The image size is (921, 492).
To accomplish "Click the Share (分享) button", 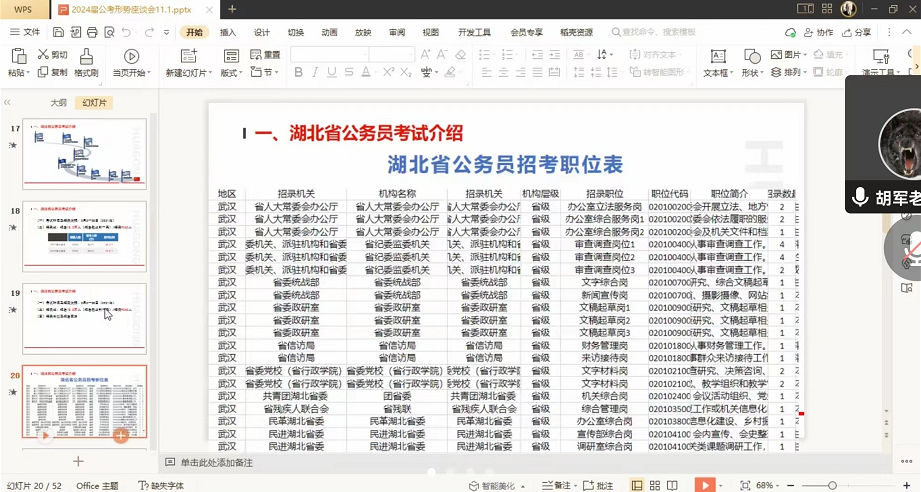I will click(855, 32).
